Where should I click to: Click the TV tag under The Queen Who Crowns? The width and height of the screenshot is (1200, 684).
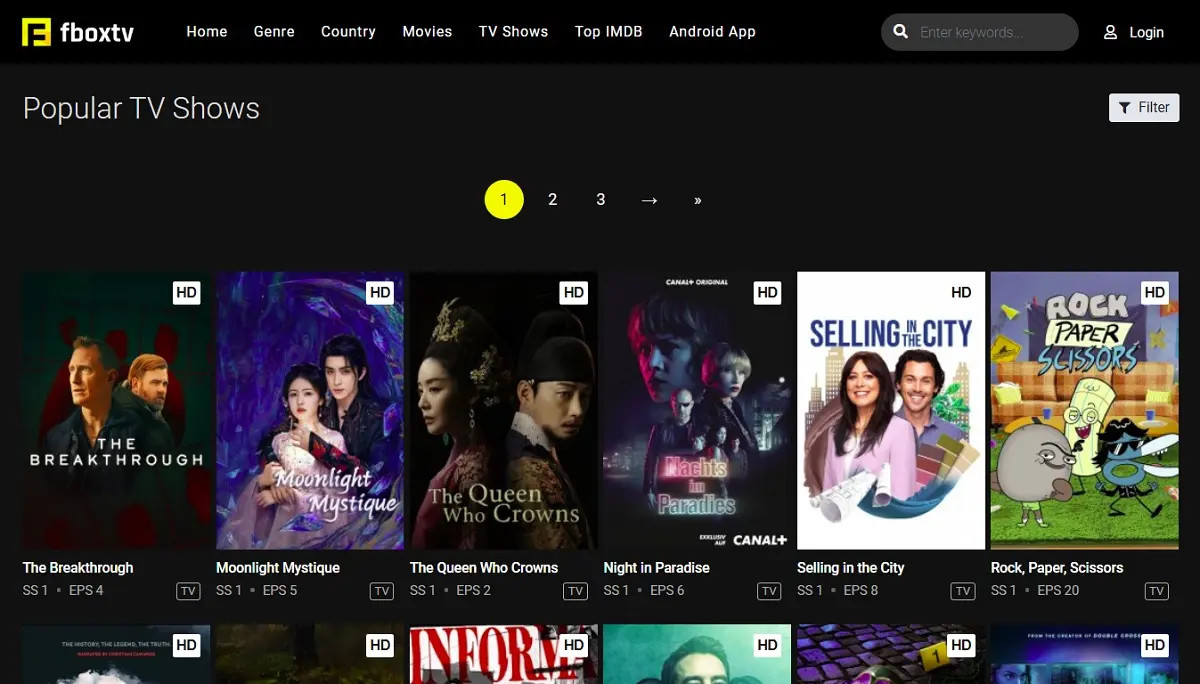[x=576, y=591]
